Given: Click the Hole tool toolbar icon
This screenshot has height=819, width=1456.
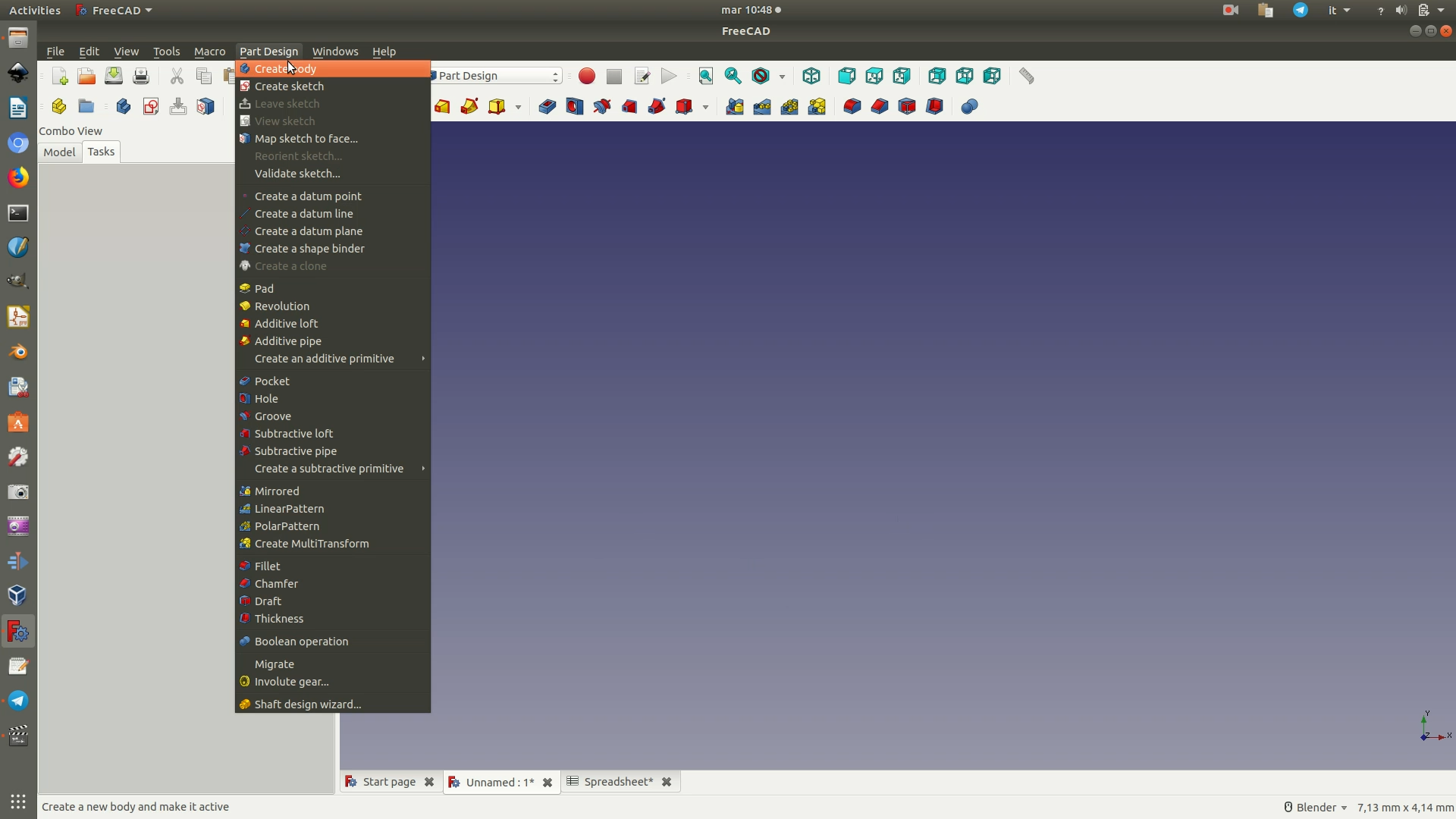Looking at the screenshot, I should click(x=574, y=107).
